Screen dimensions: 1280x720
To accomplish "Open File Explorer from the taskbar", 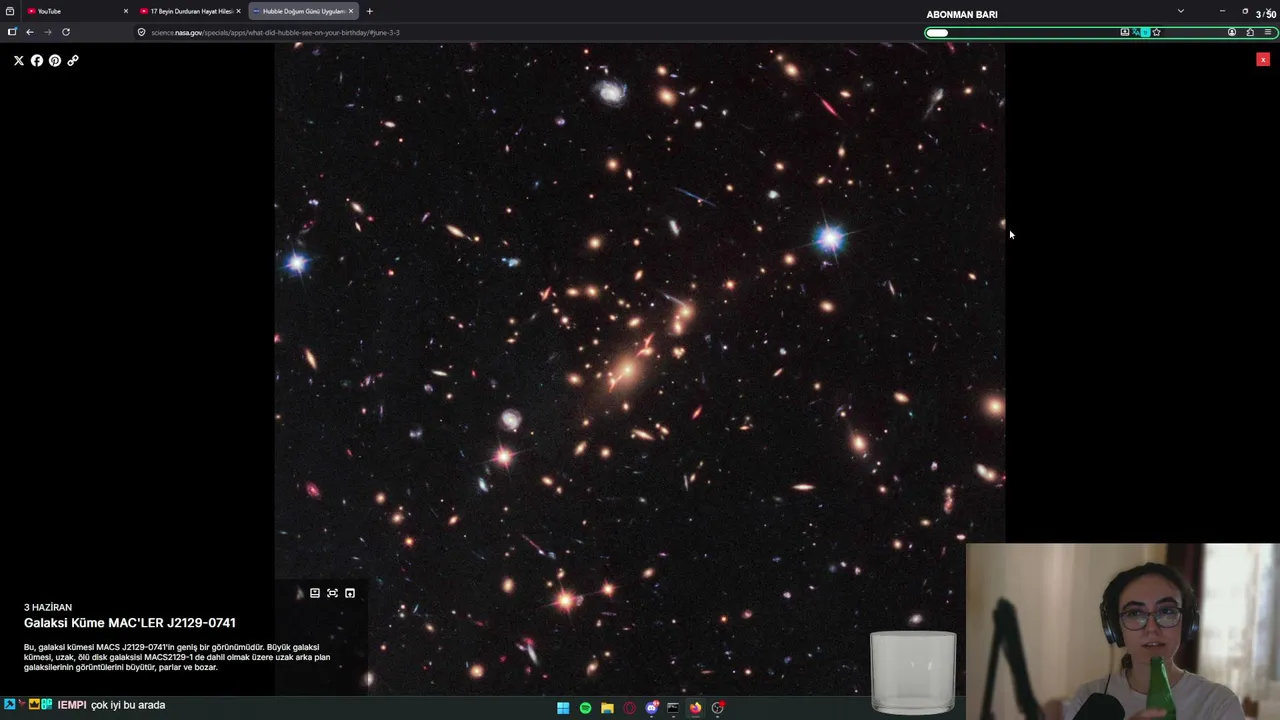I will [x=607, y=708].
